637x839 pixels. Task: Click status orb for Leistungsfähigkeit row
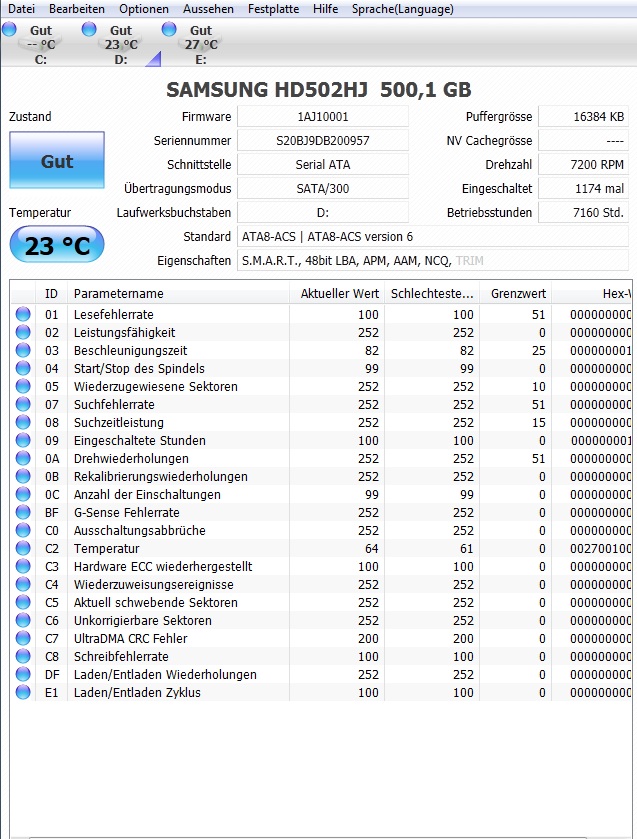23,332
